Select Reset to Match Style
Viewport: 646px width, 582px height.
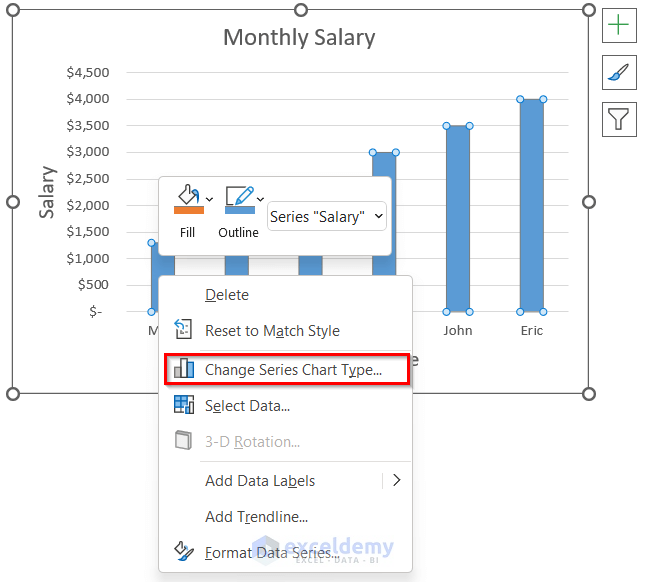pos(286,331)
